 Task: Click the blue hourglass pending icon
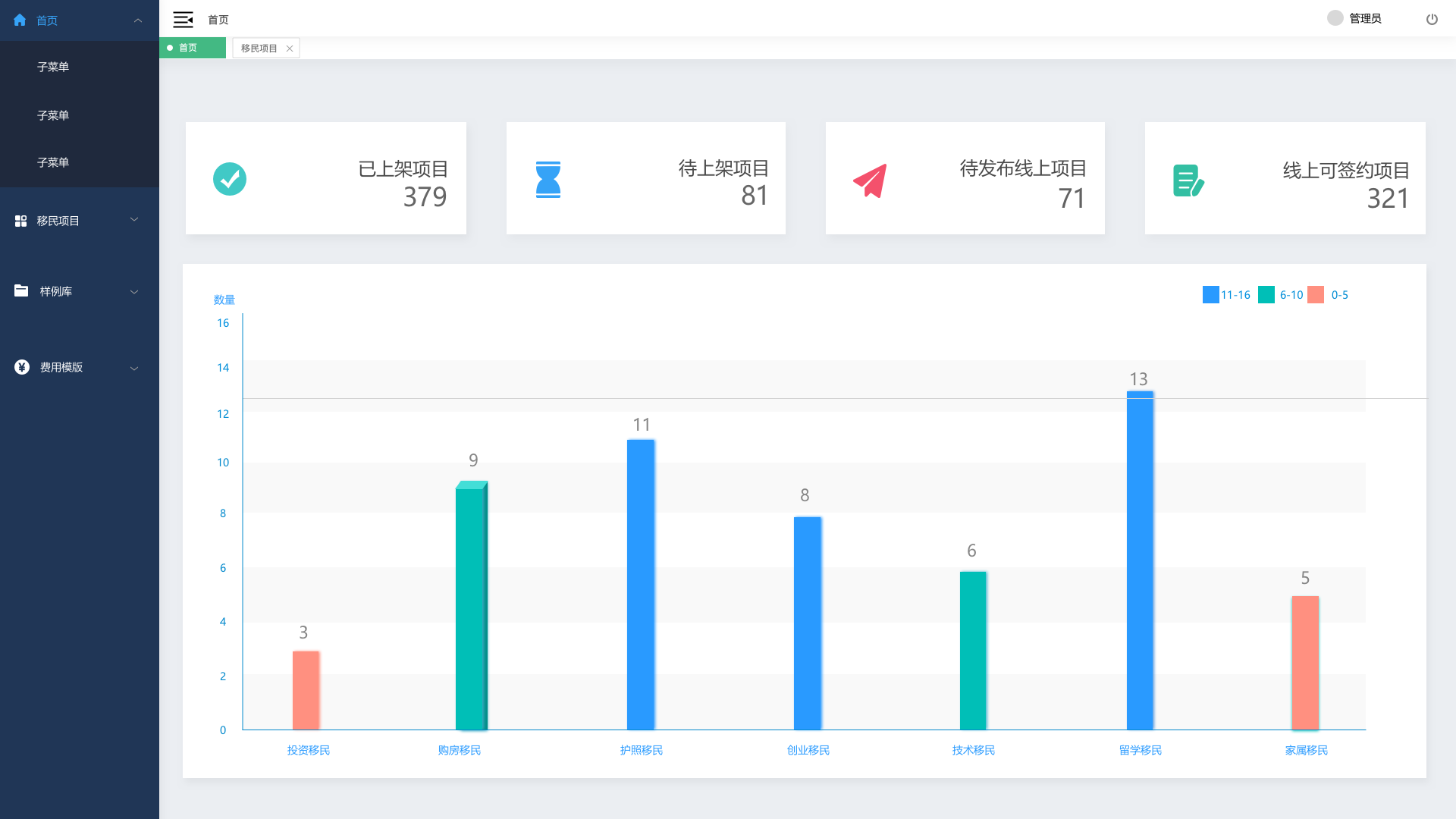pyautogui.click(x=548, y=180)
